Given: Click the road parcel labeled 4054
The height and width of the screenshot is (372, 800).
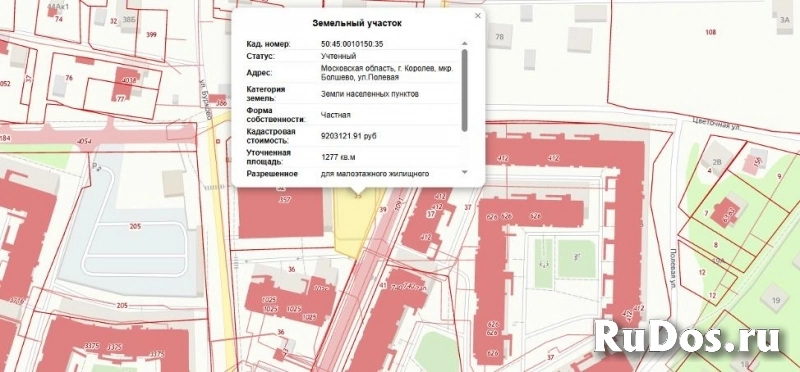Looking at the screenshot, I should point(83,140).
